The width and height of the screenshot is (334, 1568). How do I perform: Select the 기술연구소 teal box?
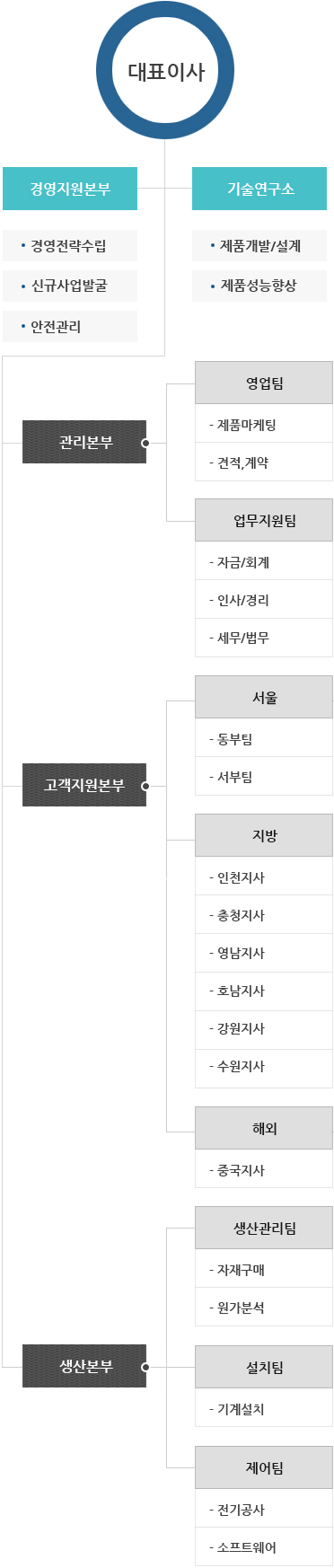point(259,189)
